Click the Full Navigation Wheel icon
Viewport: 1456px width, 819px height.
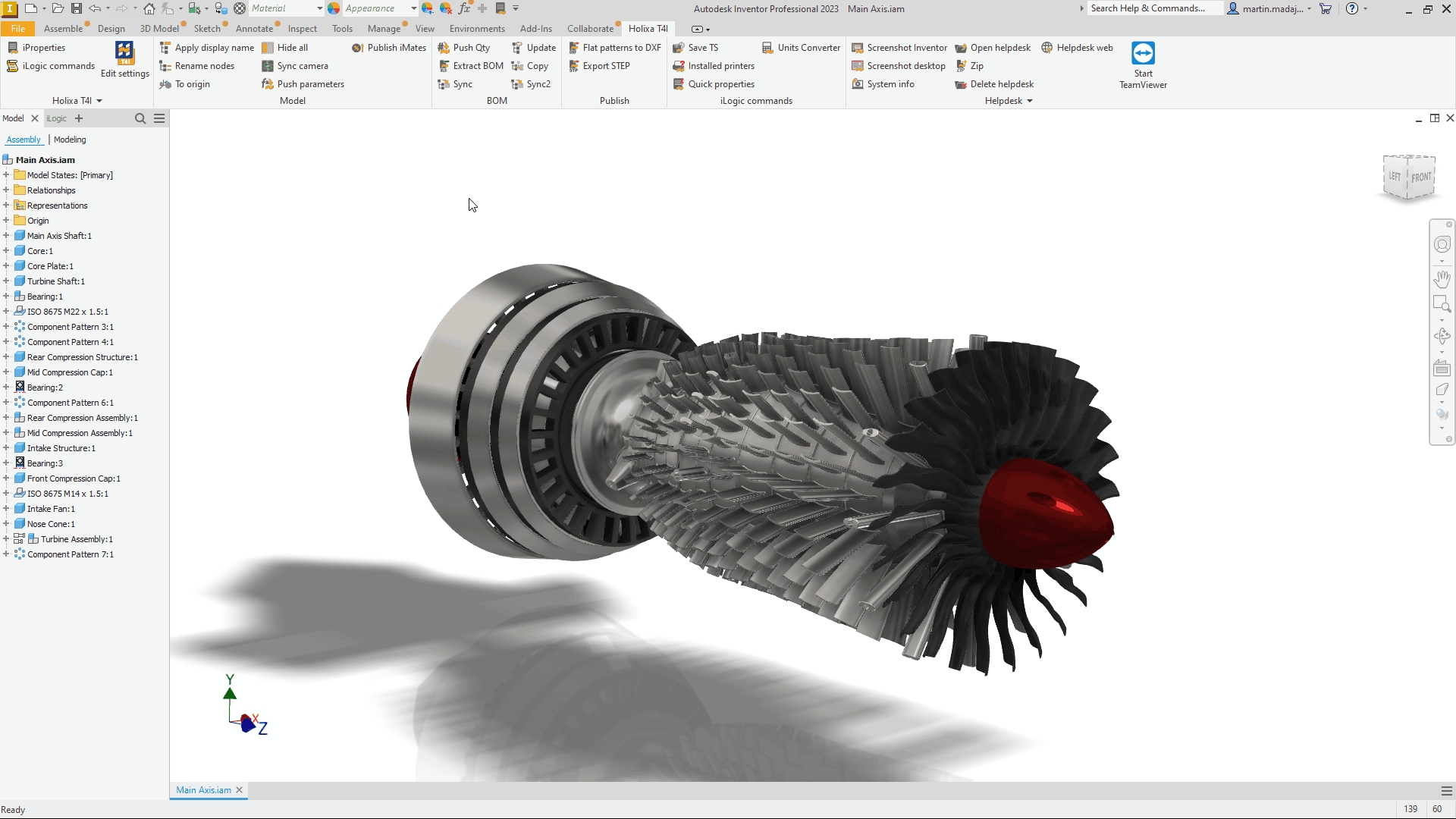(1442, 244)
